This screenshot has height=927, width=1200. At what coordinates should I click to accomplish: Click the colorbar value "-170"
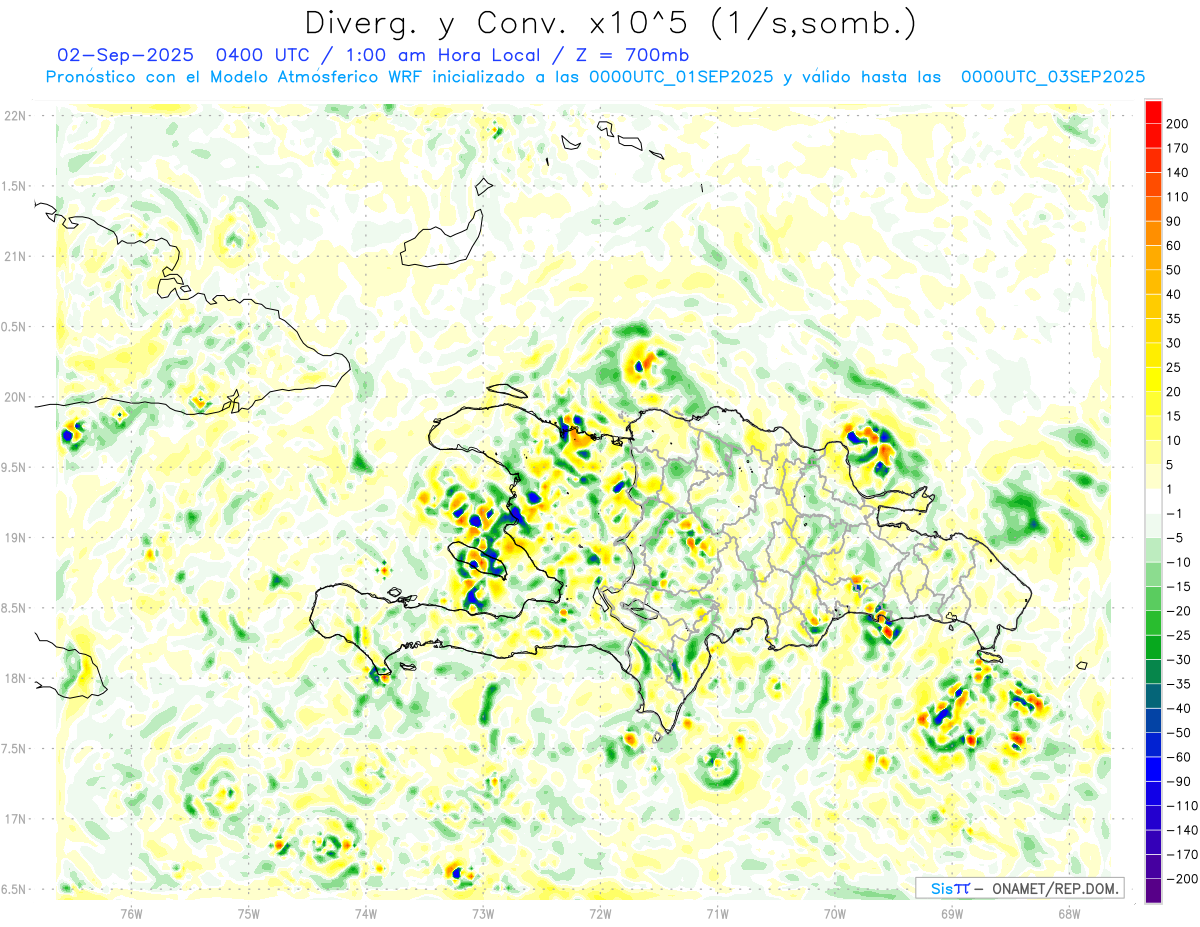coord(1182,855)
